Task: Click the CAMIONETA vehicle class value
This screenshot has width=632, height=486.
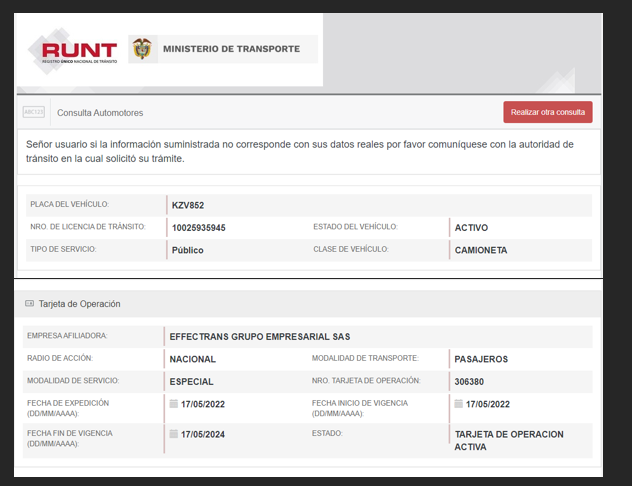Action: pos(481,250)
